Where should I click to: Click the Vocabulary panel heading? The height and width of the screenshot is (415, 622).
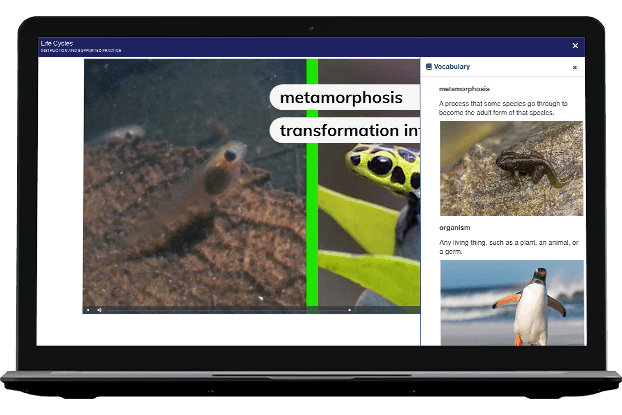click(x=451, y=67)
